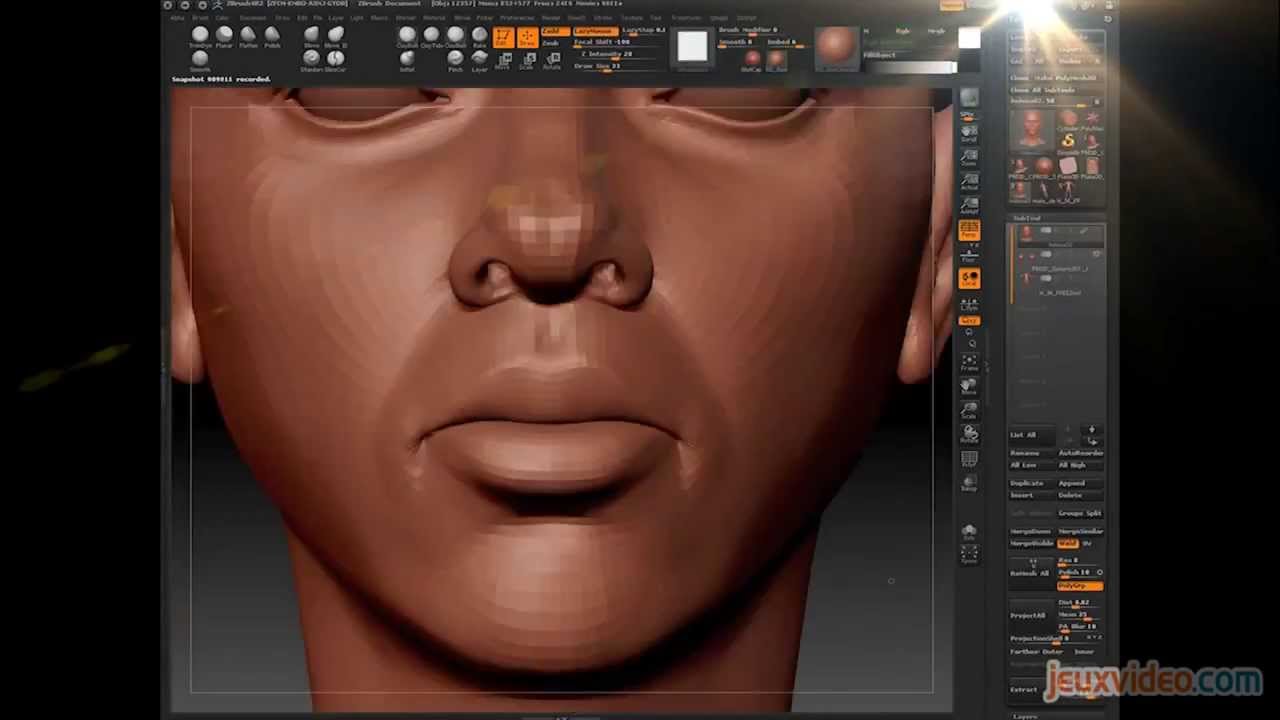Image resolution: width=1280 pixels, height=720 pixels.
Task: Open the Document menu
Action: point(253,18)
